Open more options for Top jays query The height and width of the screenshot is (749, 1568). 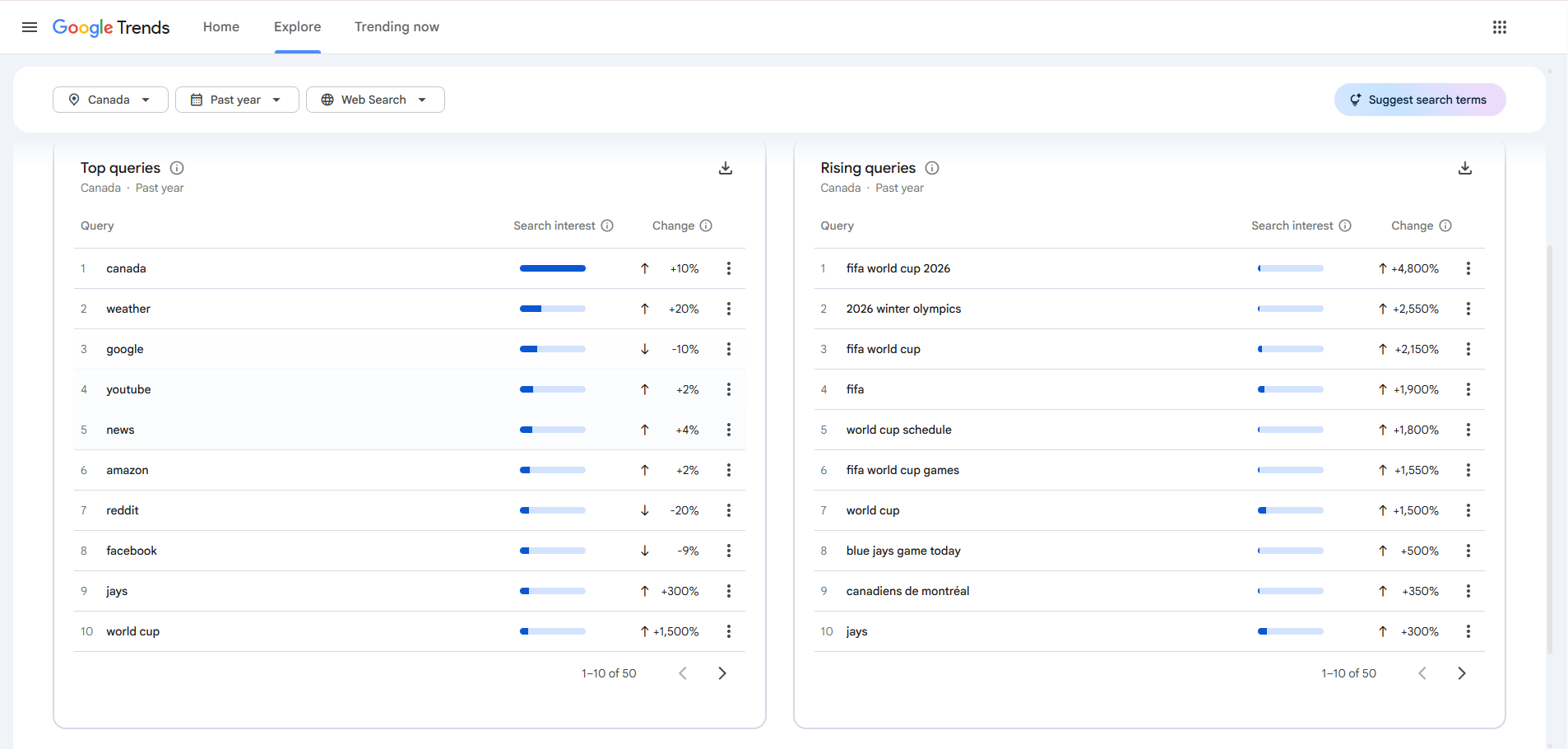click(x=729, y=591)
